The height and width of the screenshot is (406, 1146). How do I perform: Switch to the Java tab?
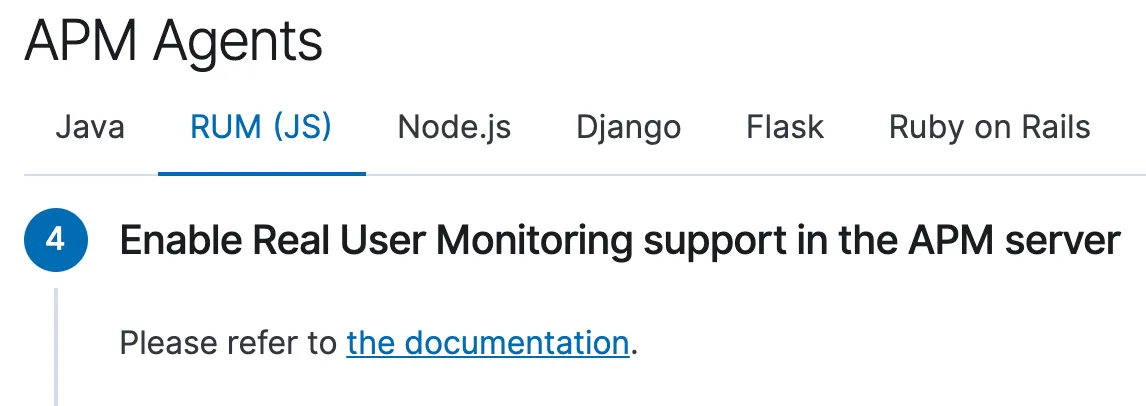tap(90, 128)
